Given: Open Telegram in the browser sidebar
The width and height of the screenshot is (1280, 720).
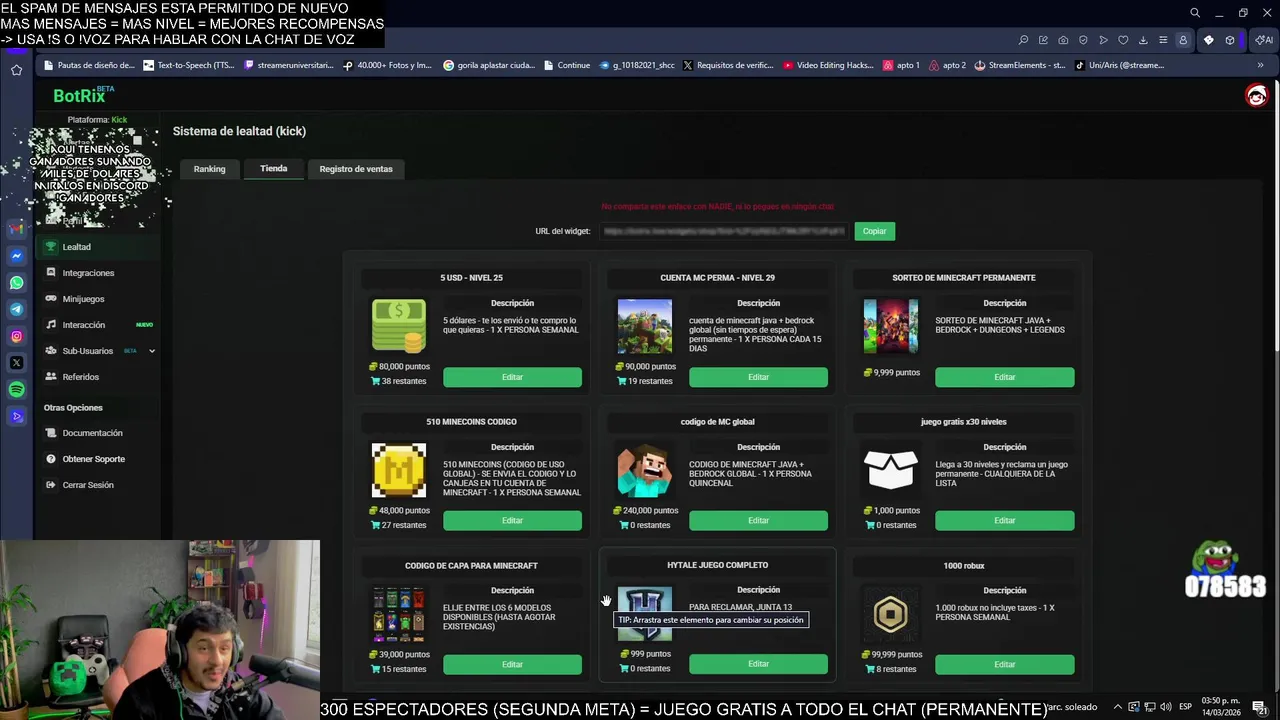Looking at the screenshot, I should [16, 309].
